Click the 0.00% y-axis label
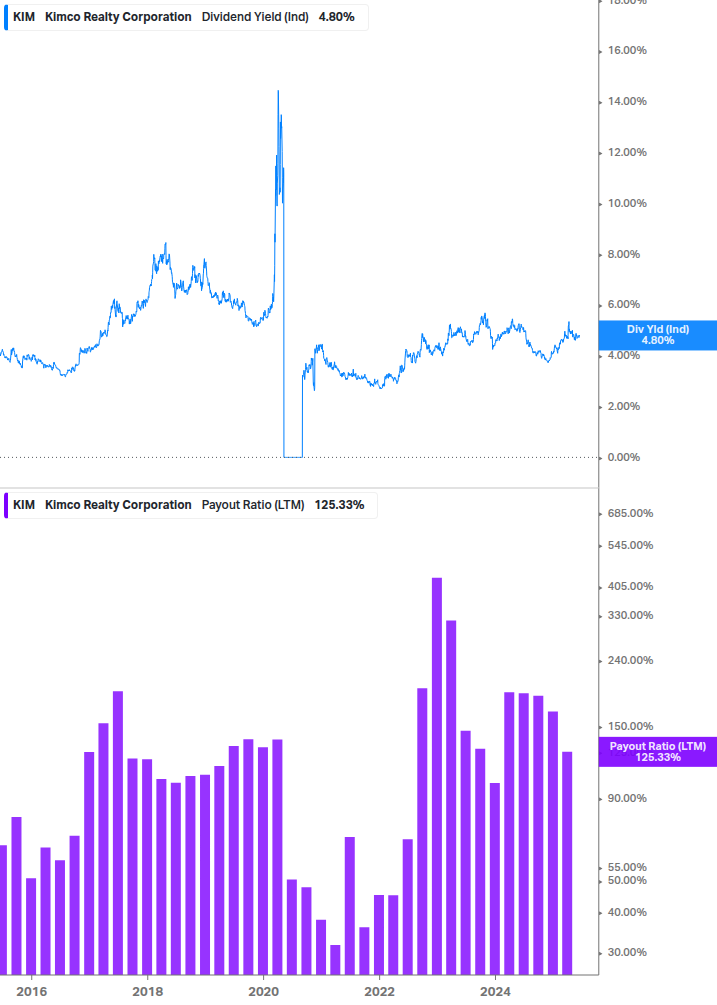 (623, 457)
